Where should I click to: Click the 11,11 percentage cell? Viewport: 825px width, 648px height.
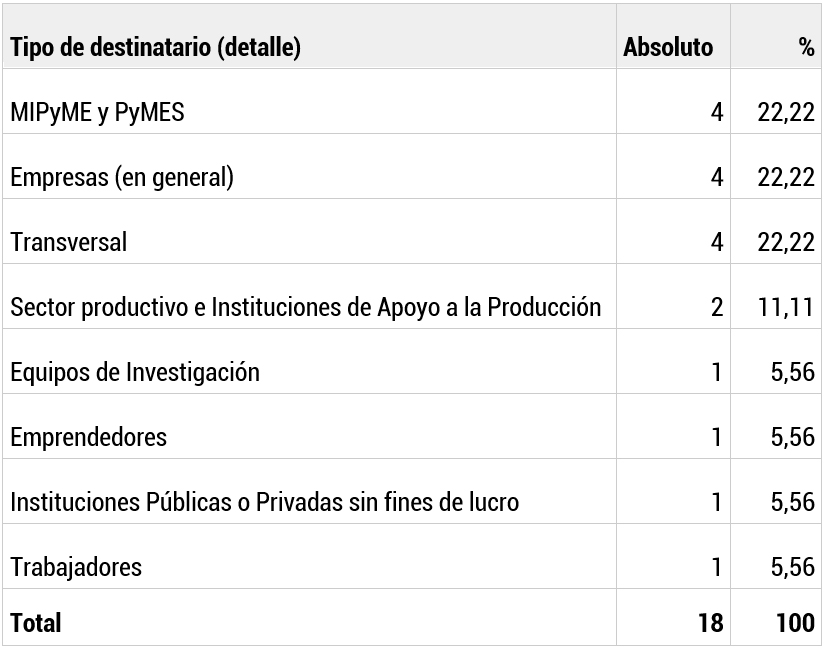tap(786, 307)
